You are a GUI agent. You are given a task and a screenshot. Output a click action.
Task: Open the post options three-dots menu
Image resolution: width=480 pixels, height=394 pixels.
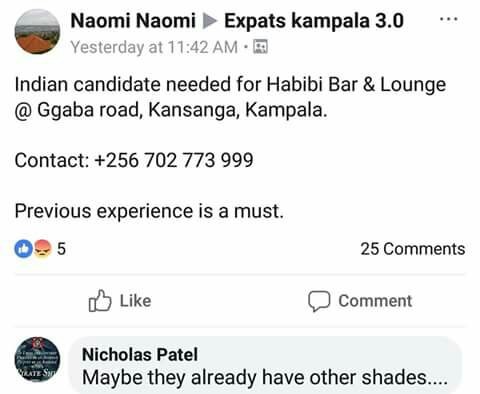(448, 19)
